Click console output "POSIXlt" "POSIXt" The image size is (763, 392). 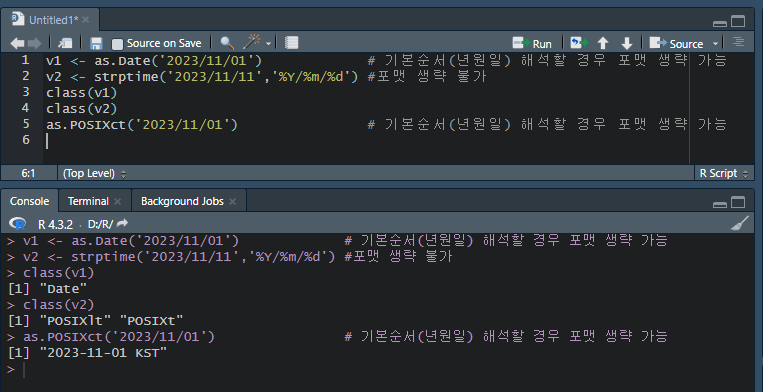(x=111, y=321)
